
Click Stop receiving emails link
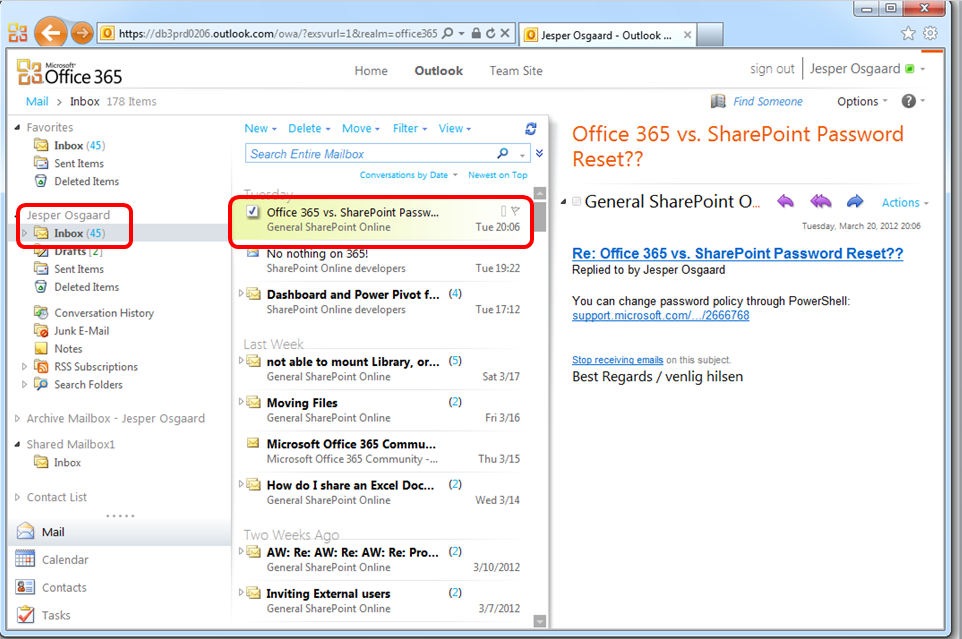617,360
